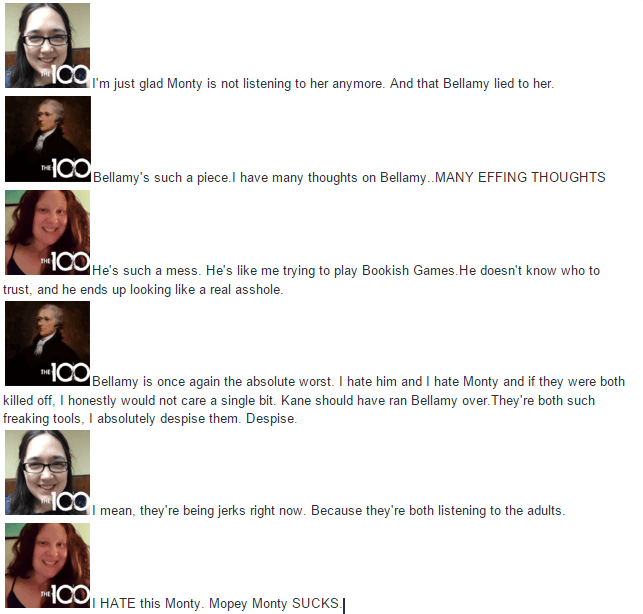Select the red-haired avatar beside "I HATE this Monty"

(47, 565)
